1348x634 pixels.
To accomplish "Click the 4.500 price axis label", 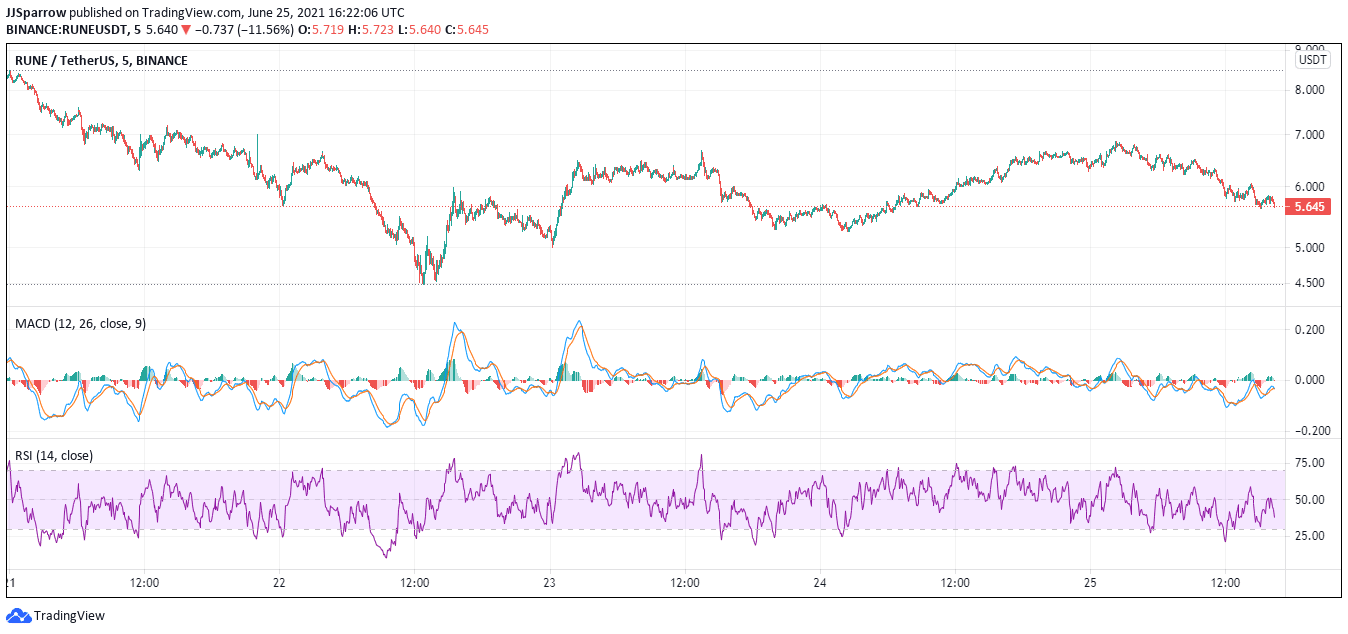I will [1309, 283].
